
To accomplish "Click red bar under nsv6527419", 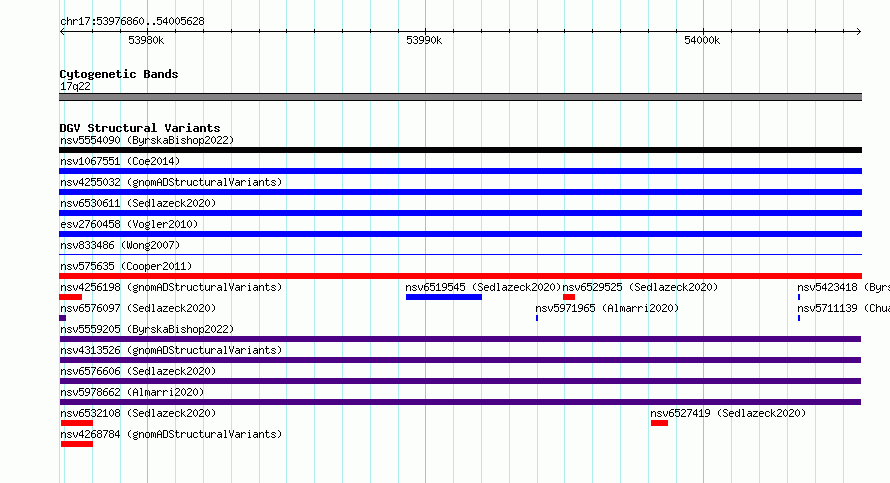I will tap(660, 423).
